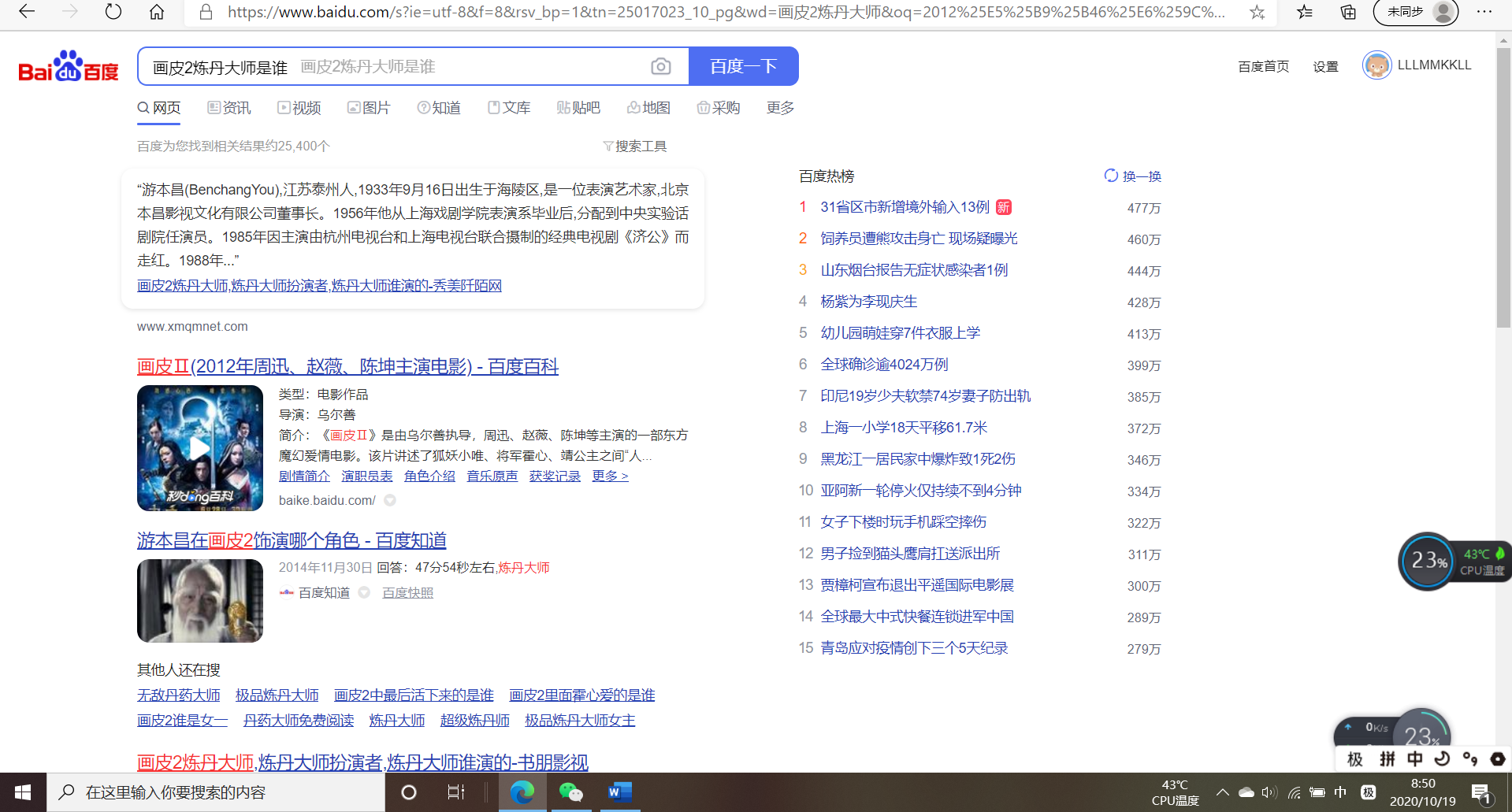The height and width of the screenshot is (812, 1512).
Task: Open hot topic 青岛应对疫情创下三个5天纪录
Action: [914, 648]
